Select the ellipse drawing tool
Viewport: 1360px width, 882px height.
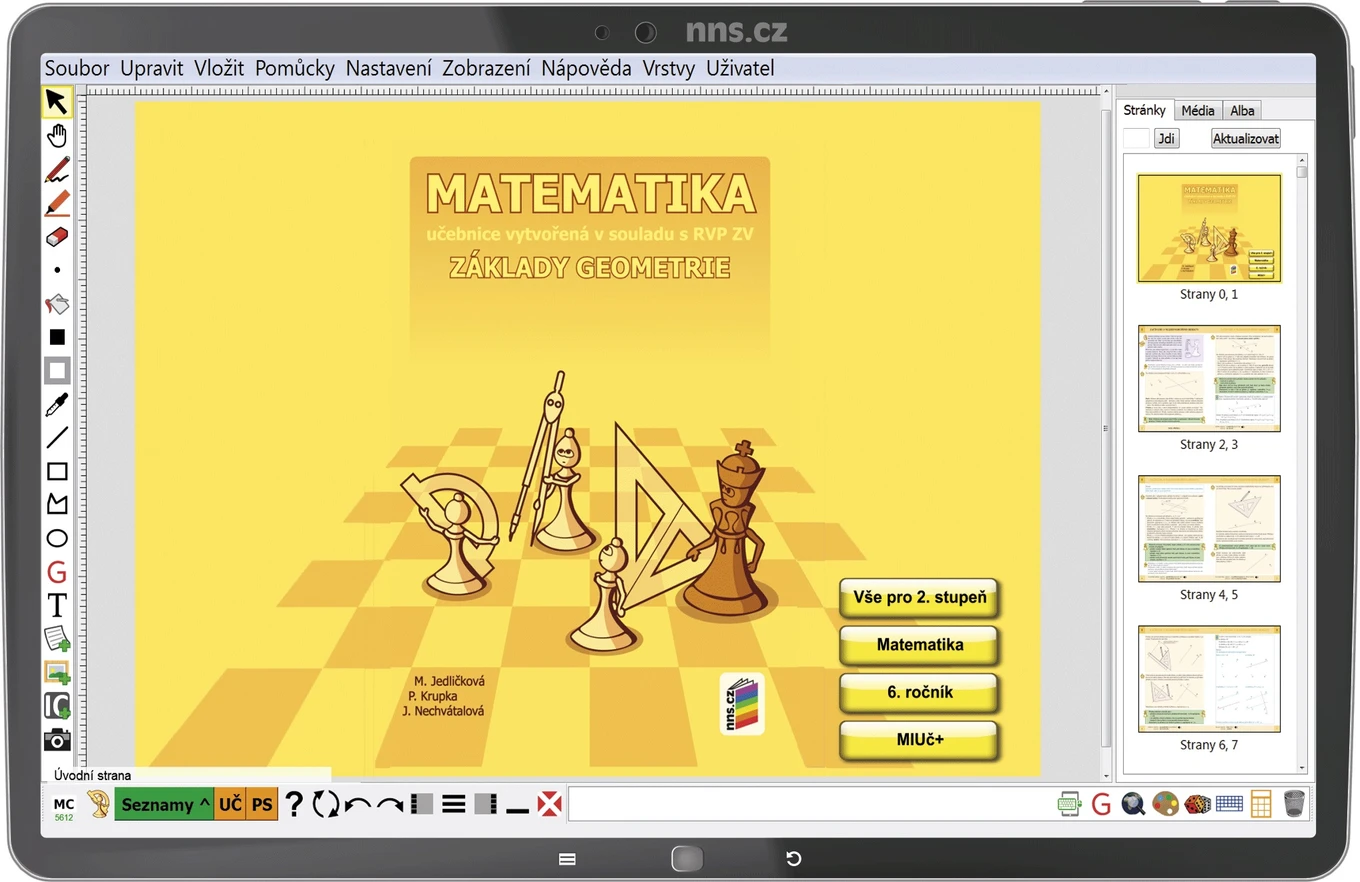(57, 538)
